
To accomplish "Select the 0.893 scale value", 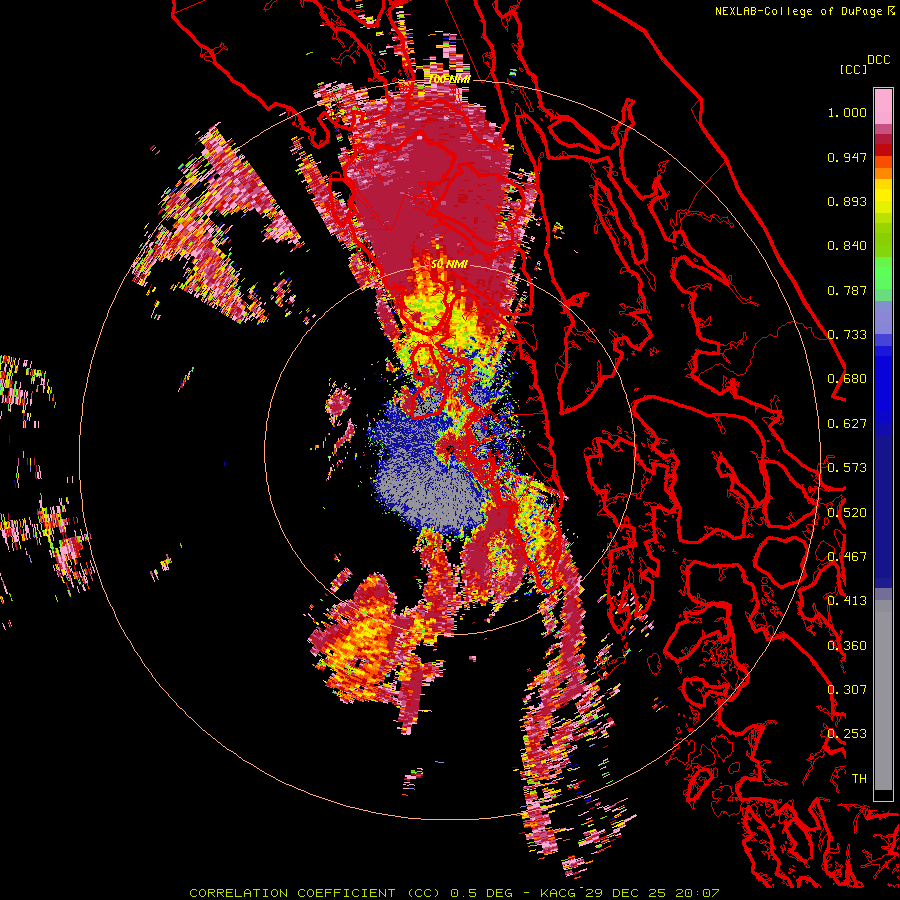I will [x=847, y=201].
